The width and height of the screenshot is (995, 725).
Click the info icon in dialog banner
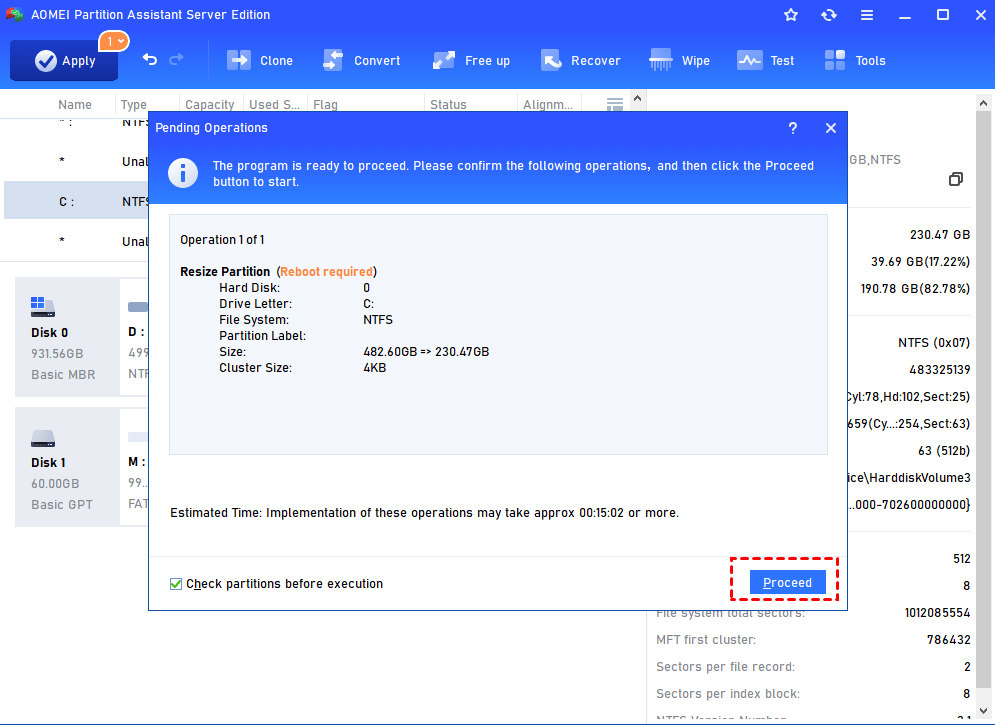point(183,173)
